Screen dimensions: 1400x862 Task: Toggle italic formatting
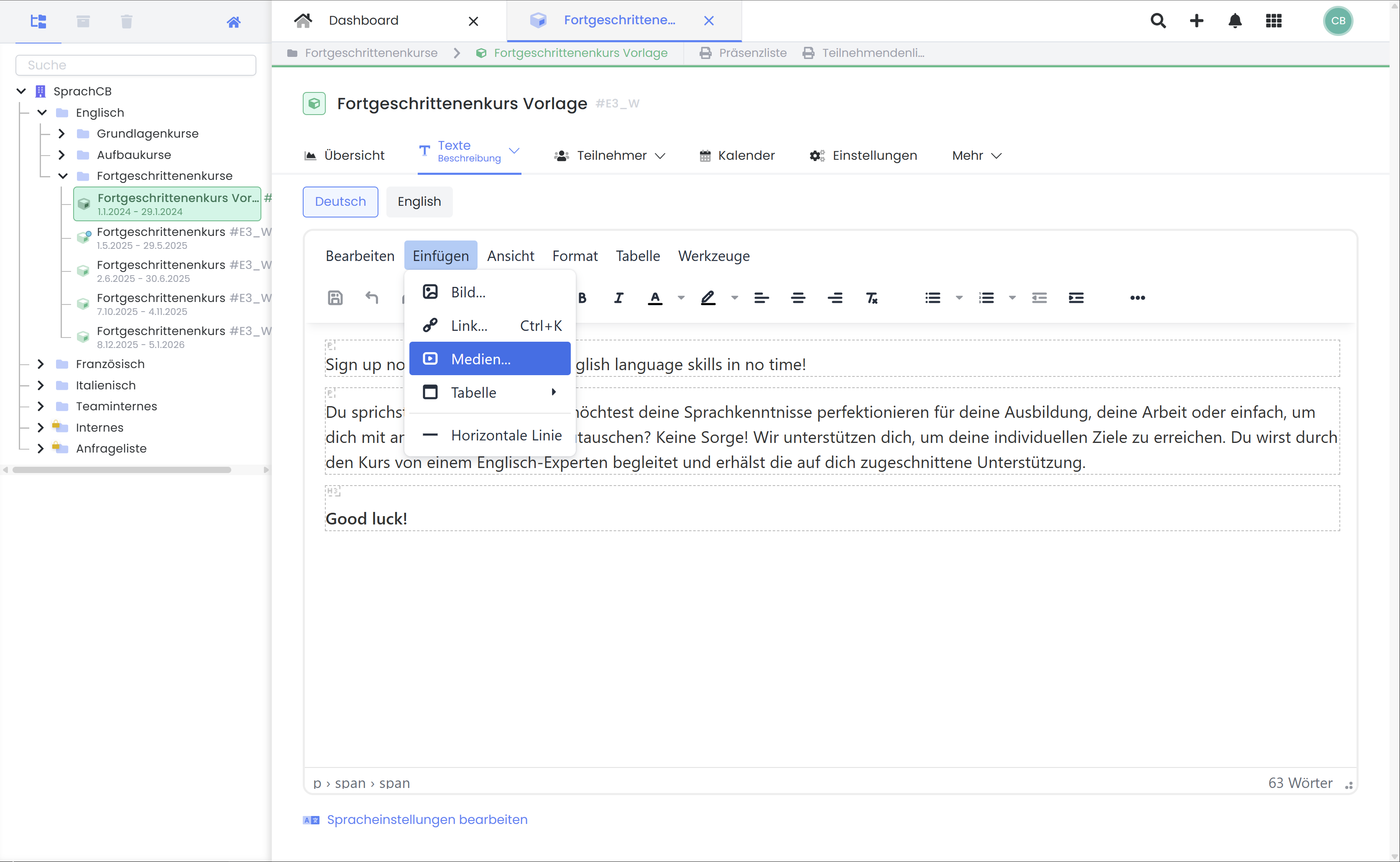618,298
